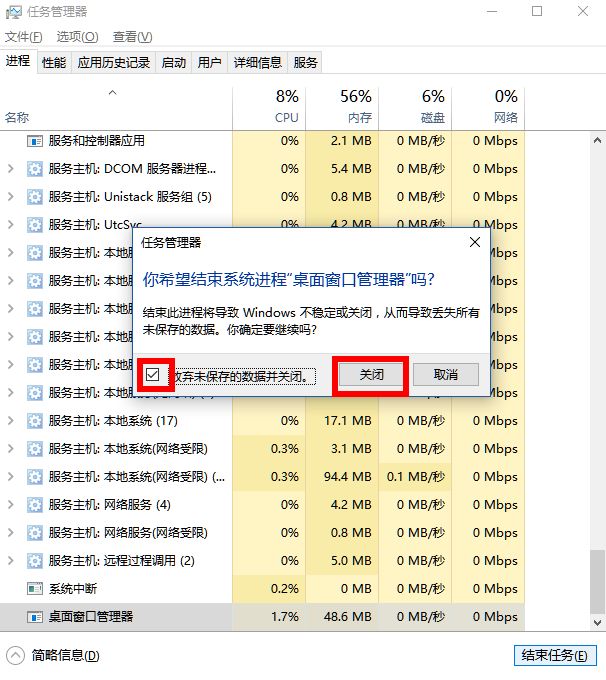This screenshot has width=606, height=680.
Task: Click the 简略信息 up-arrow circle icon
Action: tap(16, 655)
